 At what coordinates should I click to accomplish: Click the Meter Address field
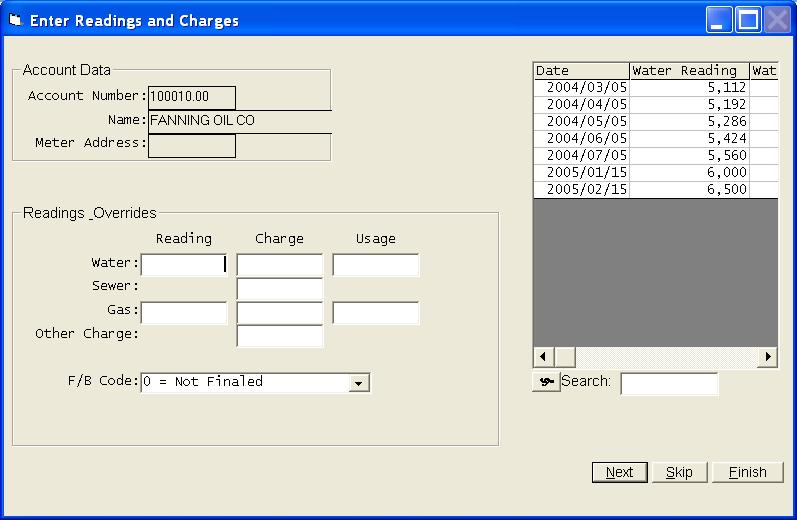192,146
